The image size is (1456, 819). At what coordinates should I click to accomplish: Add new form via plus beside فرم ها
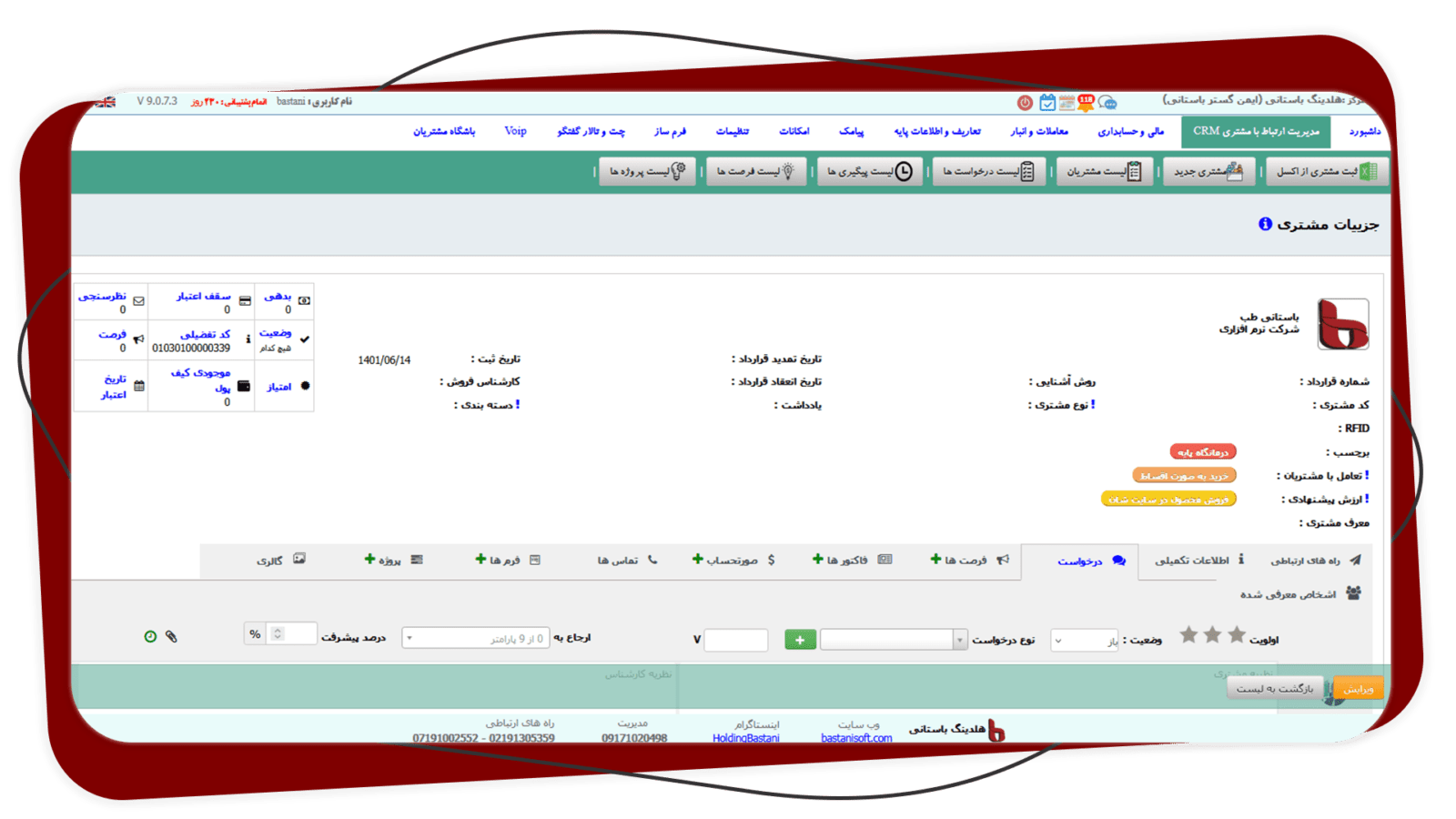point(480,560)
